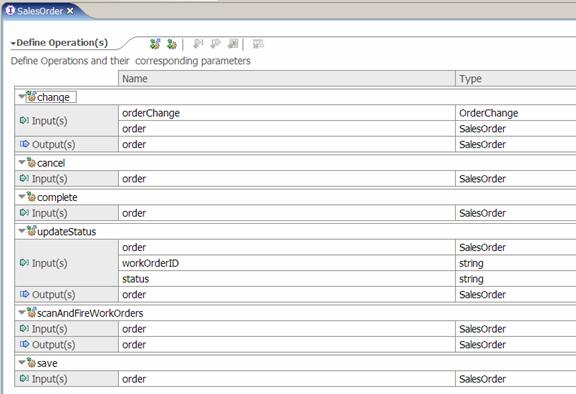
Task: Click the Output(s) arrow icon under scanAndFireWorkOrders
Action: coord(24,344)
